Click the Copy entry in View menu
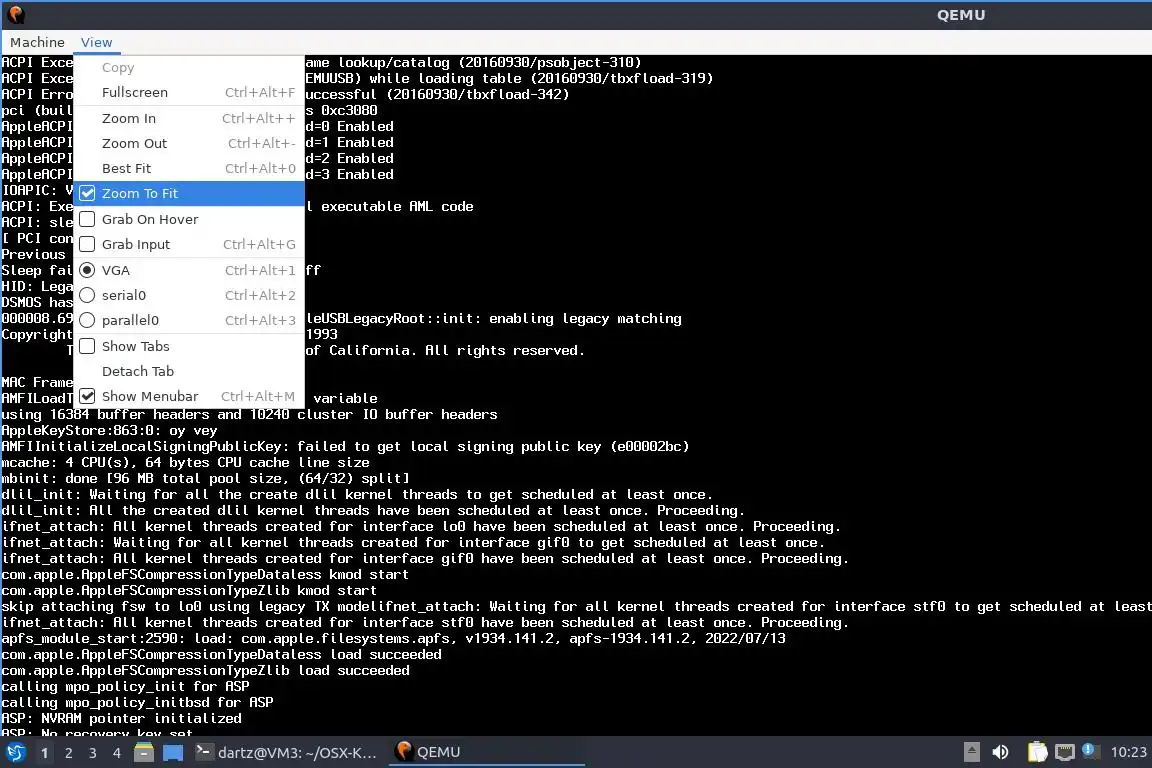 (189, 68)
